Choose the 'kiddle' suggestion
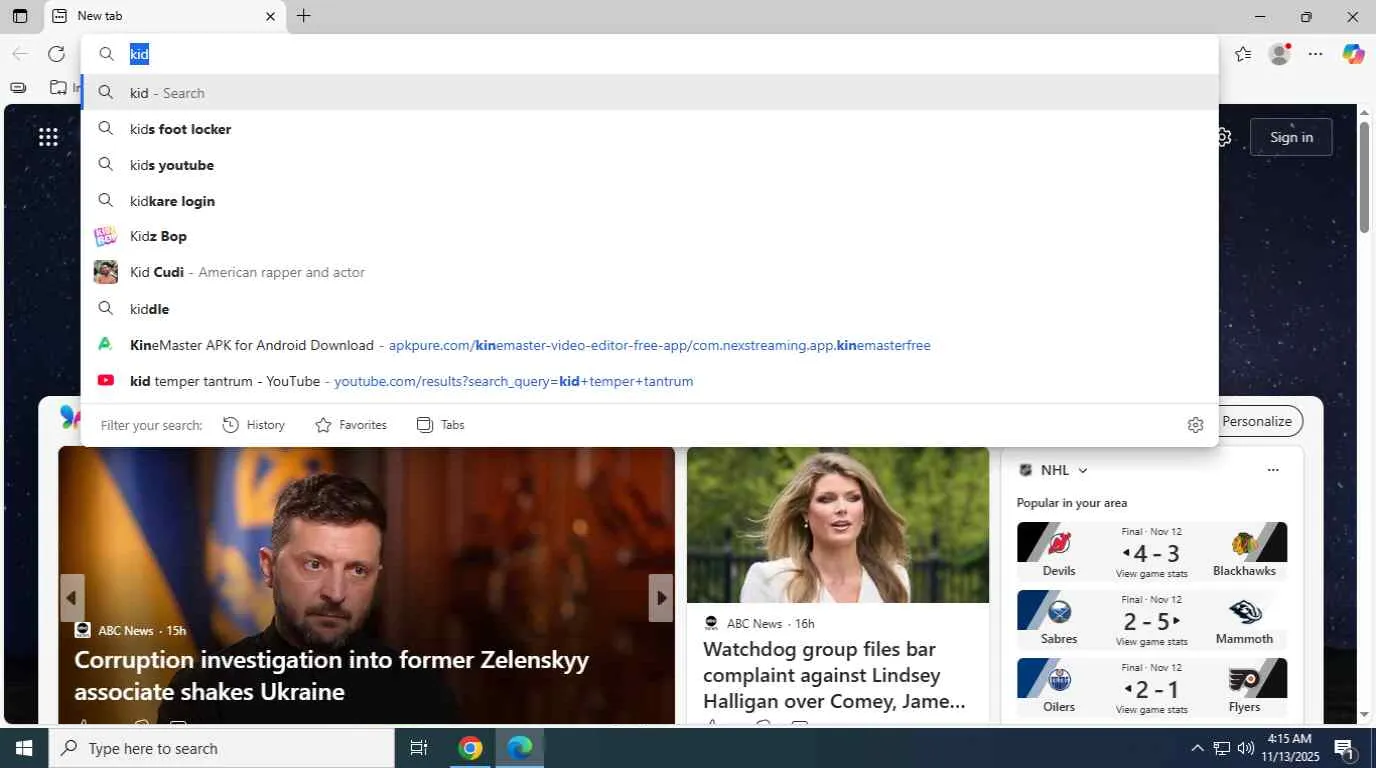This screenshot has width=1376, height=768. (650, 309)
